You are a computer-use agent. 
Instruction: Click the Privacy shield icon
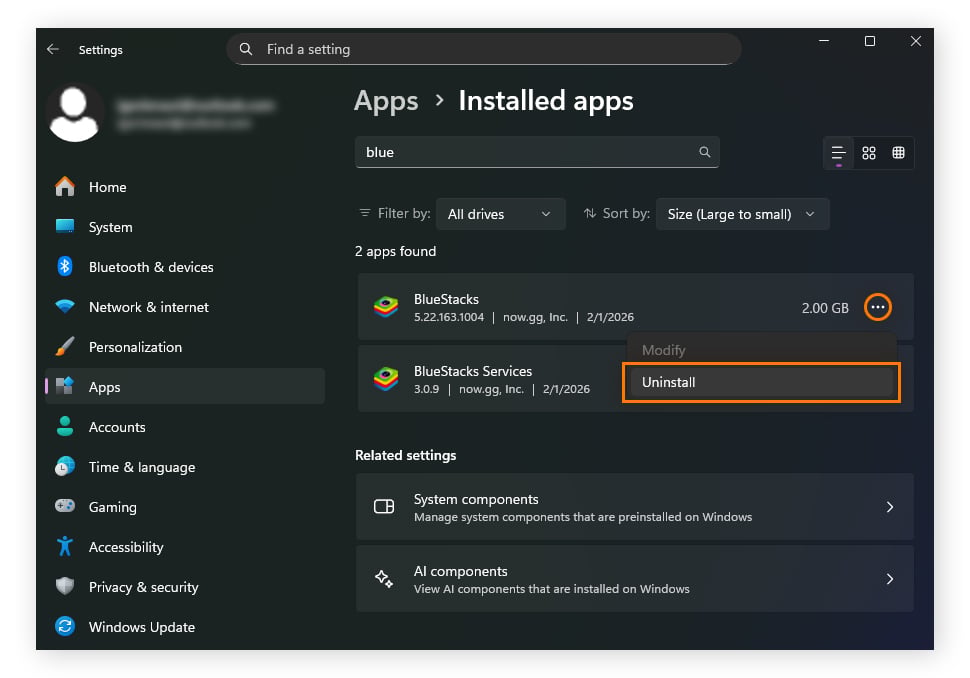65,586
